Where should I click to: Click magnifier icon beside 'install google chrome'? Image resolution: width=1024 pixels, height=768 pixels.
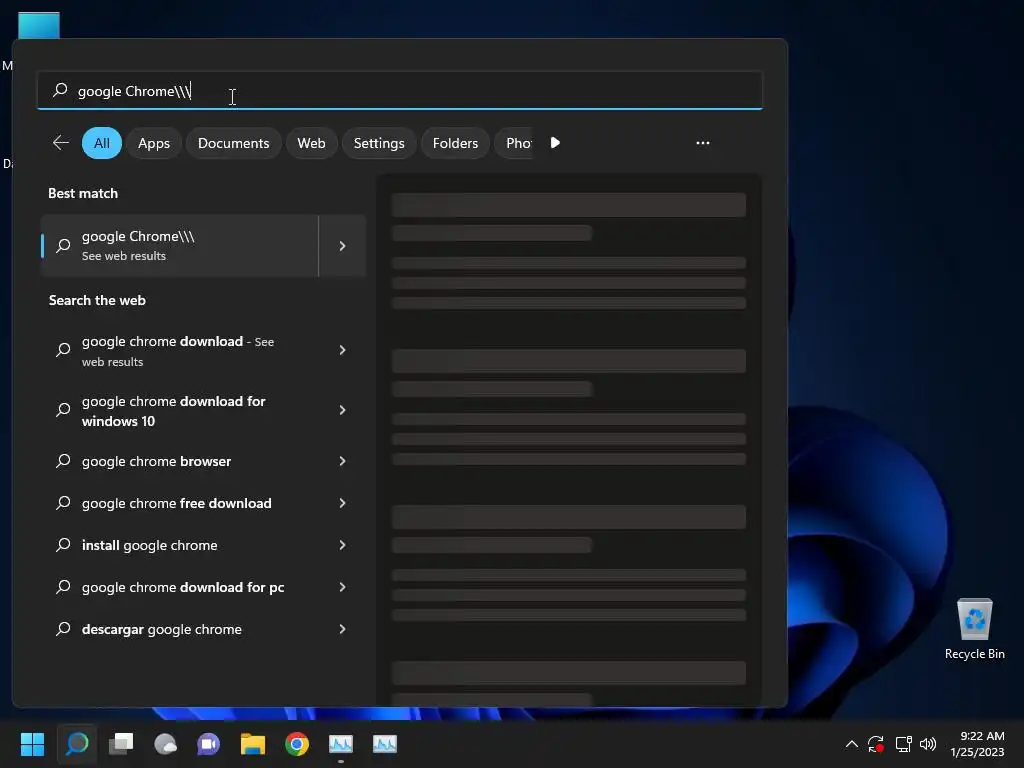coord(63,545)
